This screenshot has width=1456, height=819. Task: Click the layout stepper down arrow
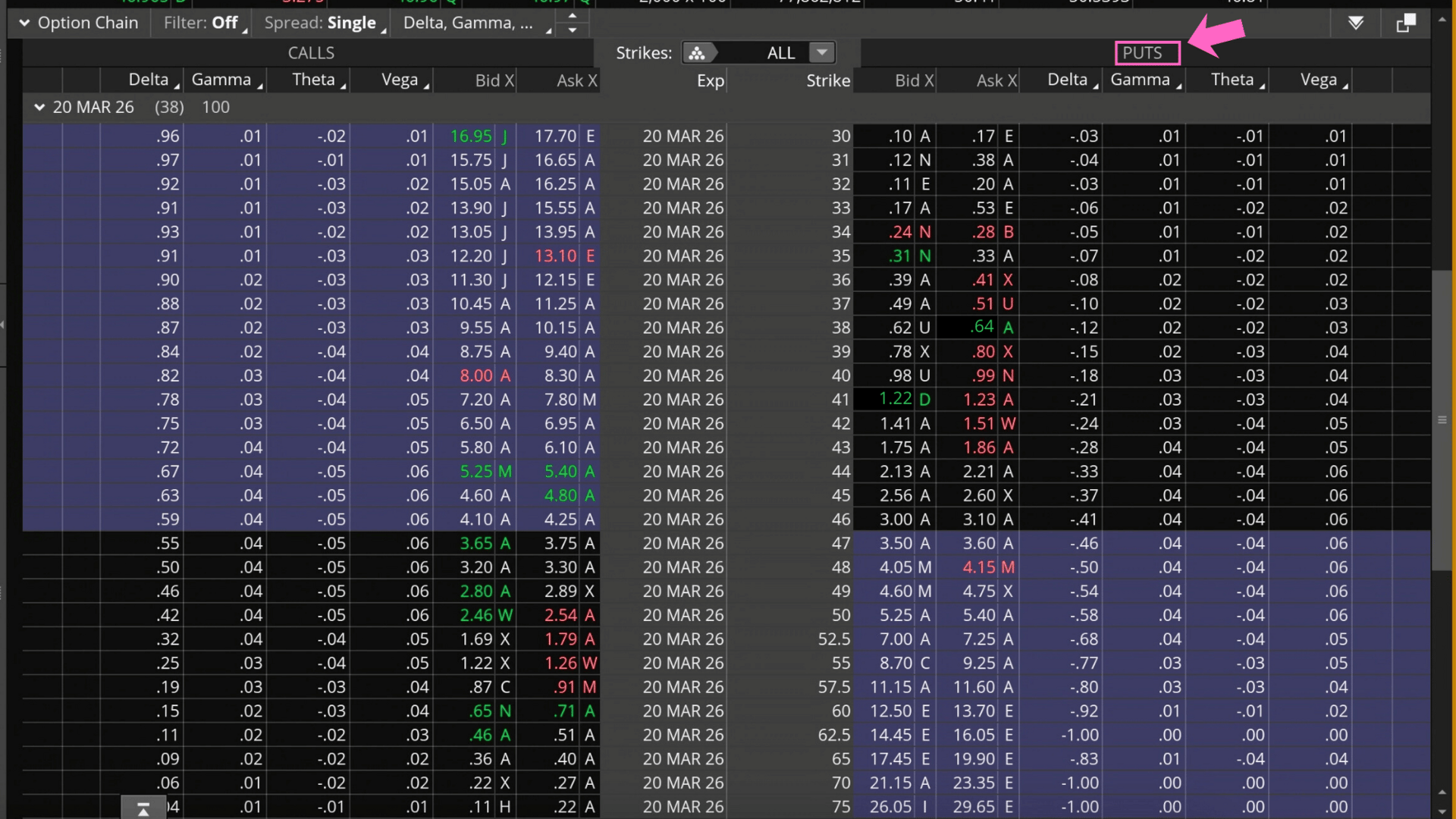(x=573, y=30)
